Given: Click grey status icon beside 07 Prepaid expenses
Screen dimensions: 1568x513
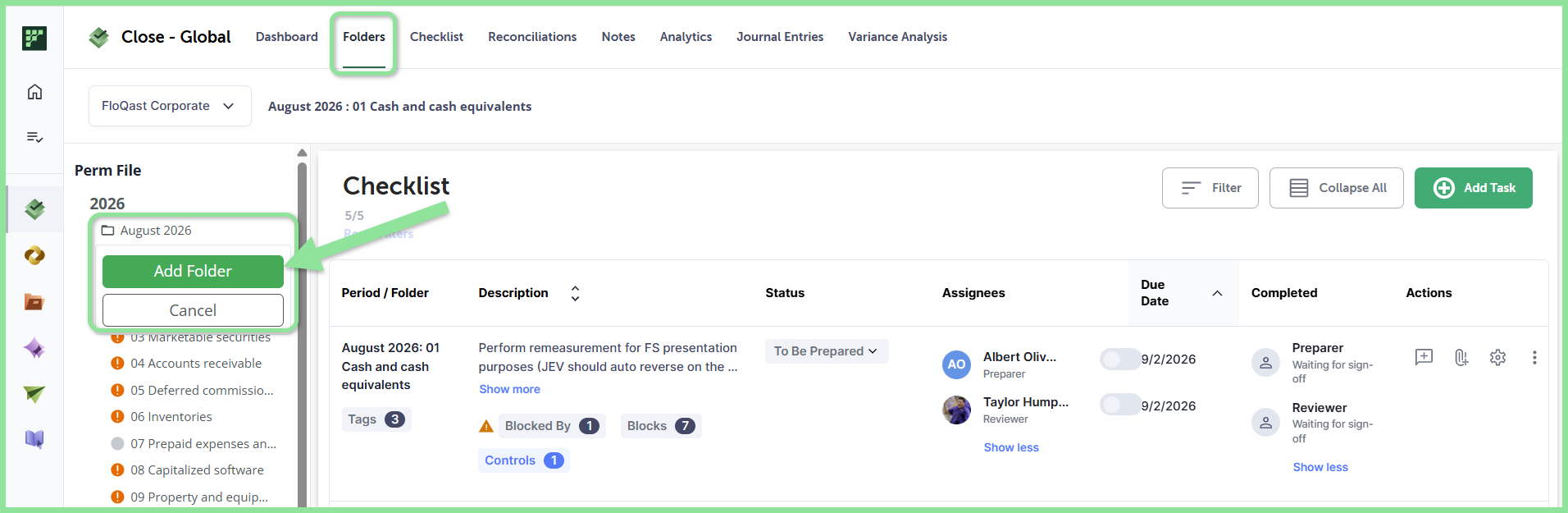Looking at the screenshot, I should tap(117, 444).
